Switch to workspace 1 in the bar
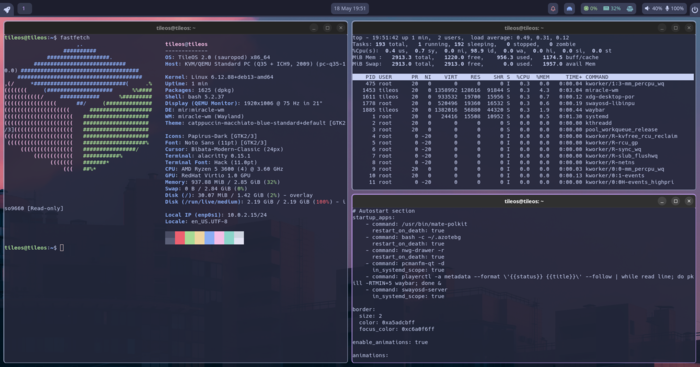 [x=24, y=8]
